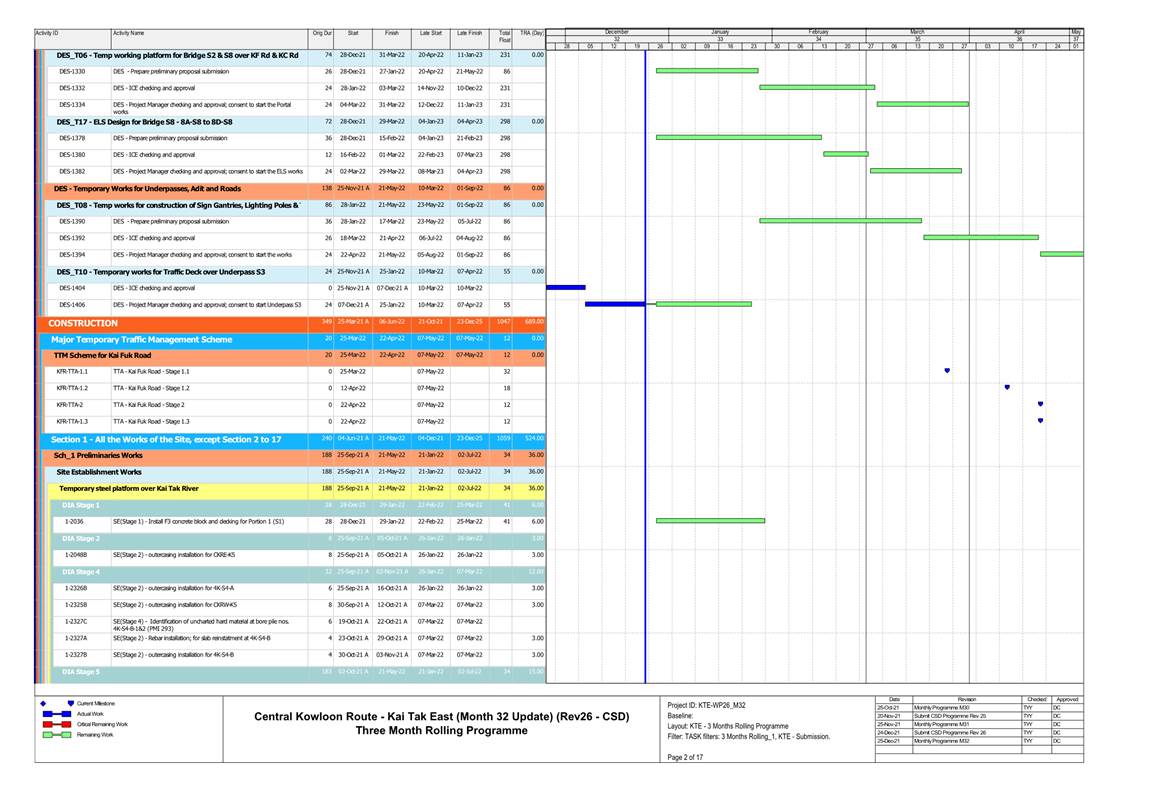Image resolution: width=1149 pixels, height=812 pixels.
Task: Click the Page 2 of 17 footer text
Action: pos(686,757)
